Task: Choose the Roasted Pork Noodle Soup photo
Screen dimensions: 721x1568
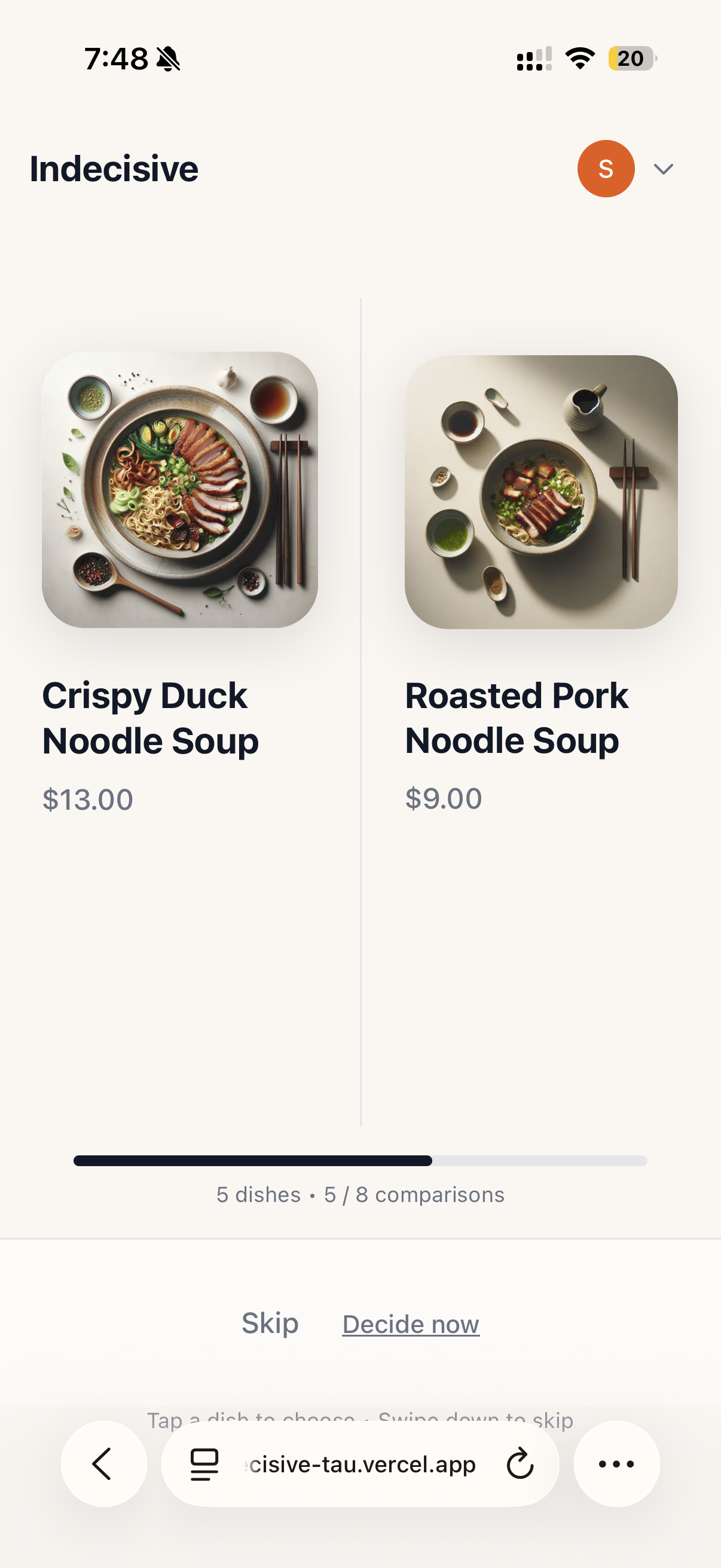Action: point(541,492)
